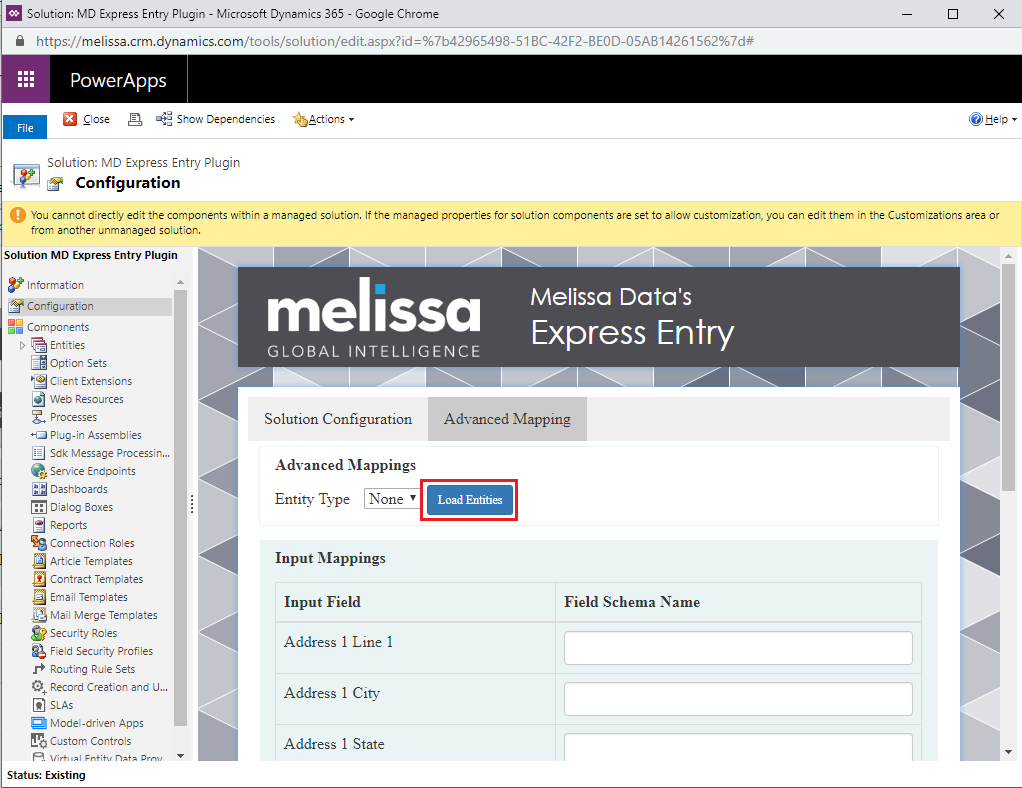Click the Address 1 City schema name field
The height and width of the screenshot is (788, 1022).
point(738,699)
